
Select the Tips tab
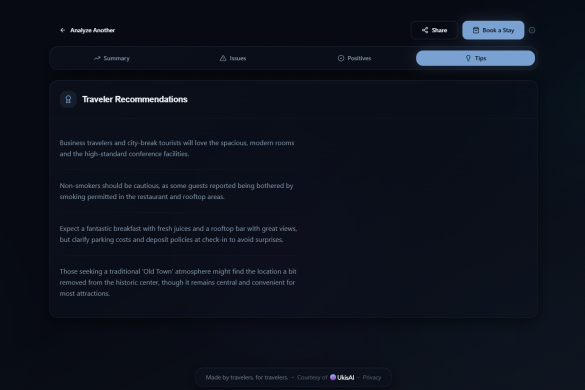[x=475, y=58]
